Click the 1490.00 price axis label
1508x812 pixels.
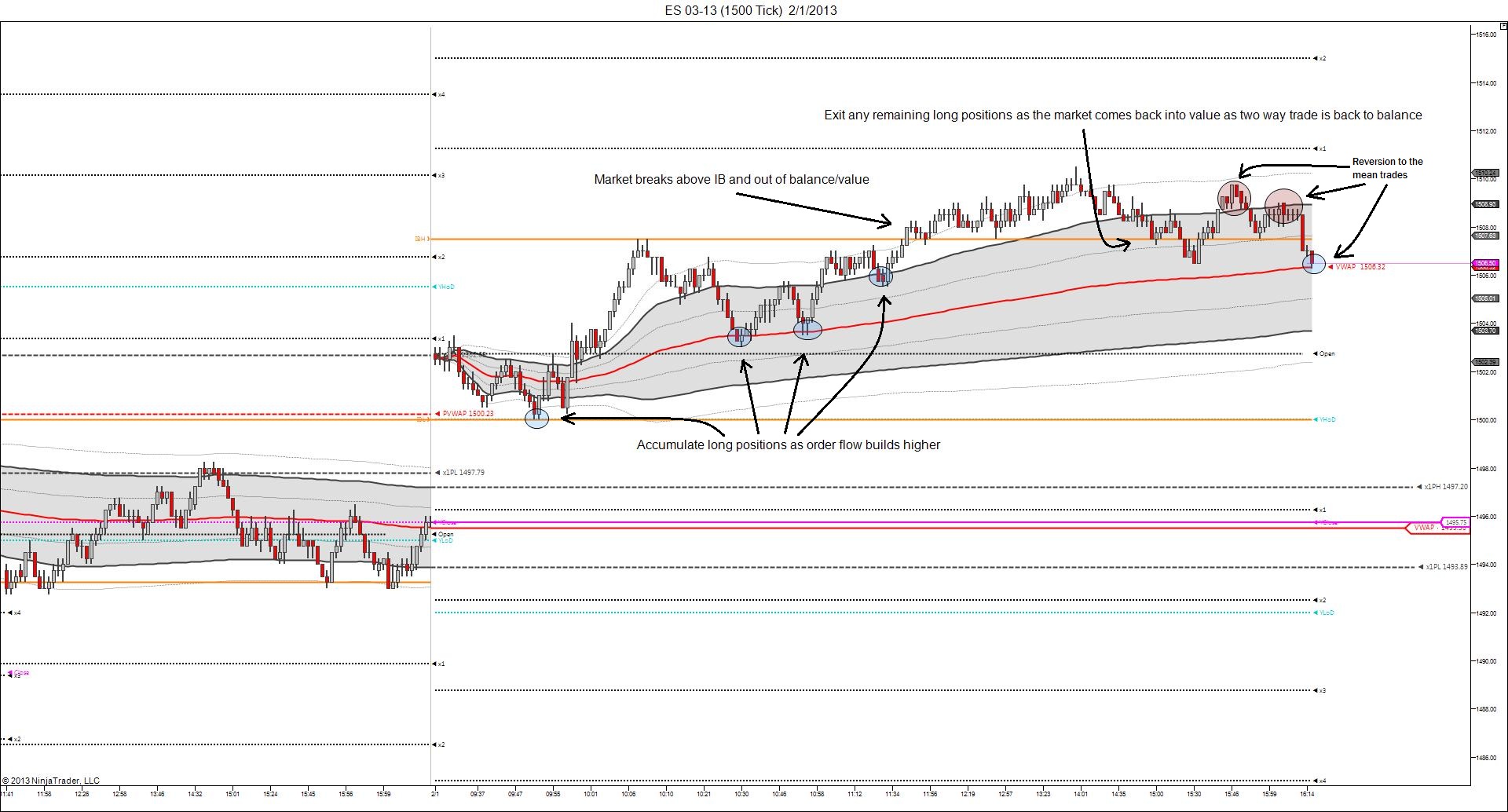[x=1486, y=661]
